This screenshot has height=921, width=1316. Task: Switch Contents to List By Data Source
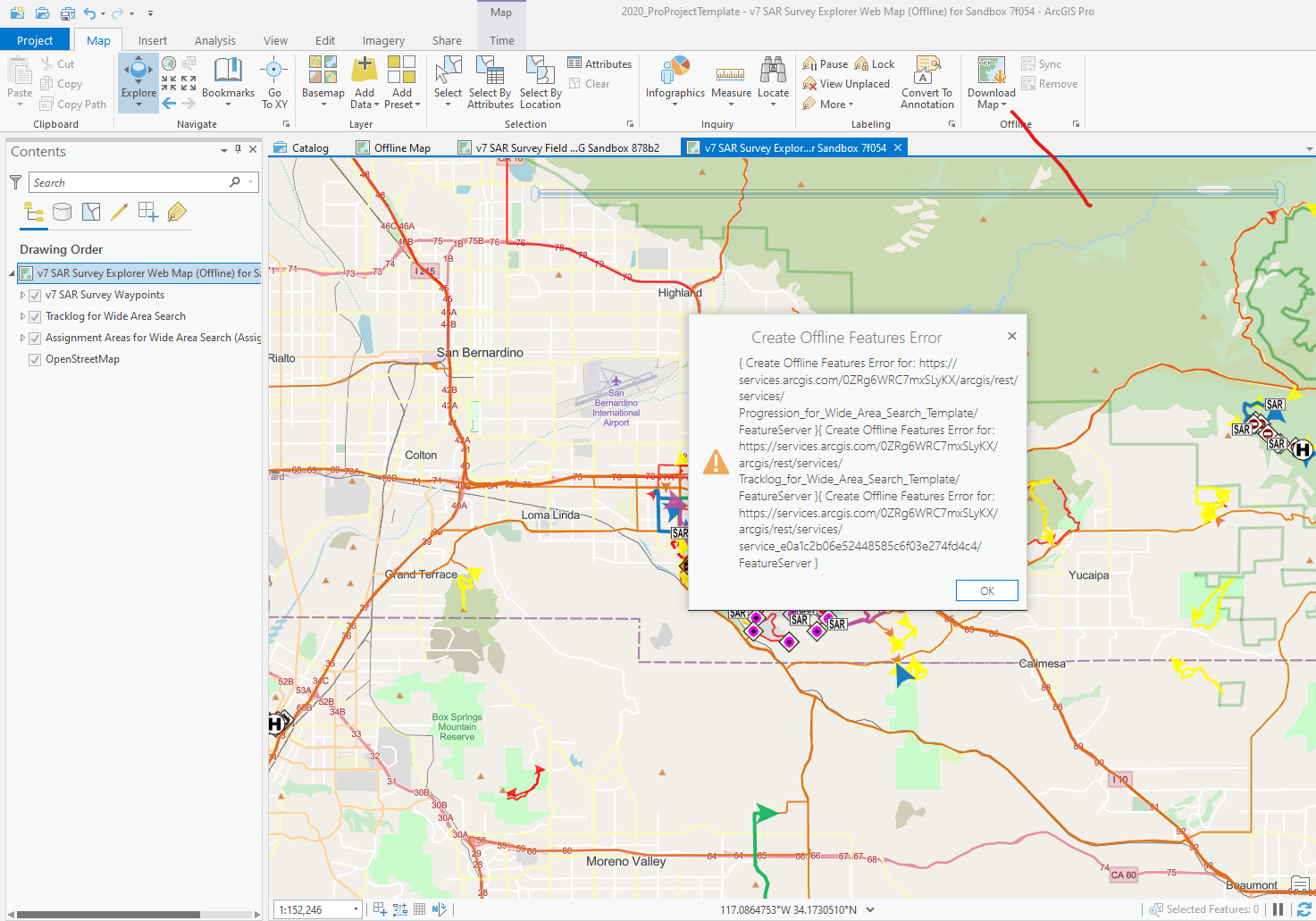click(x=63, y=212)
